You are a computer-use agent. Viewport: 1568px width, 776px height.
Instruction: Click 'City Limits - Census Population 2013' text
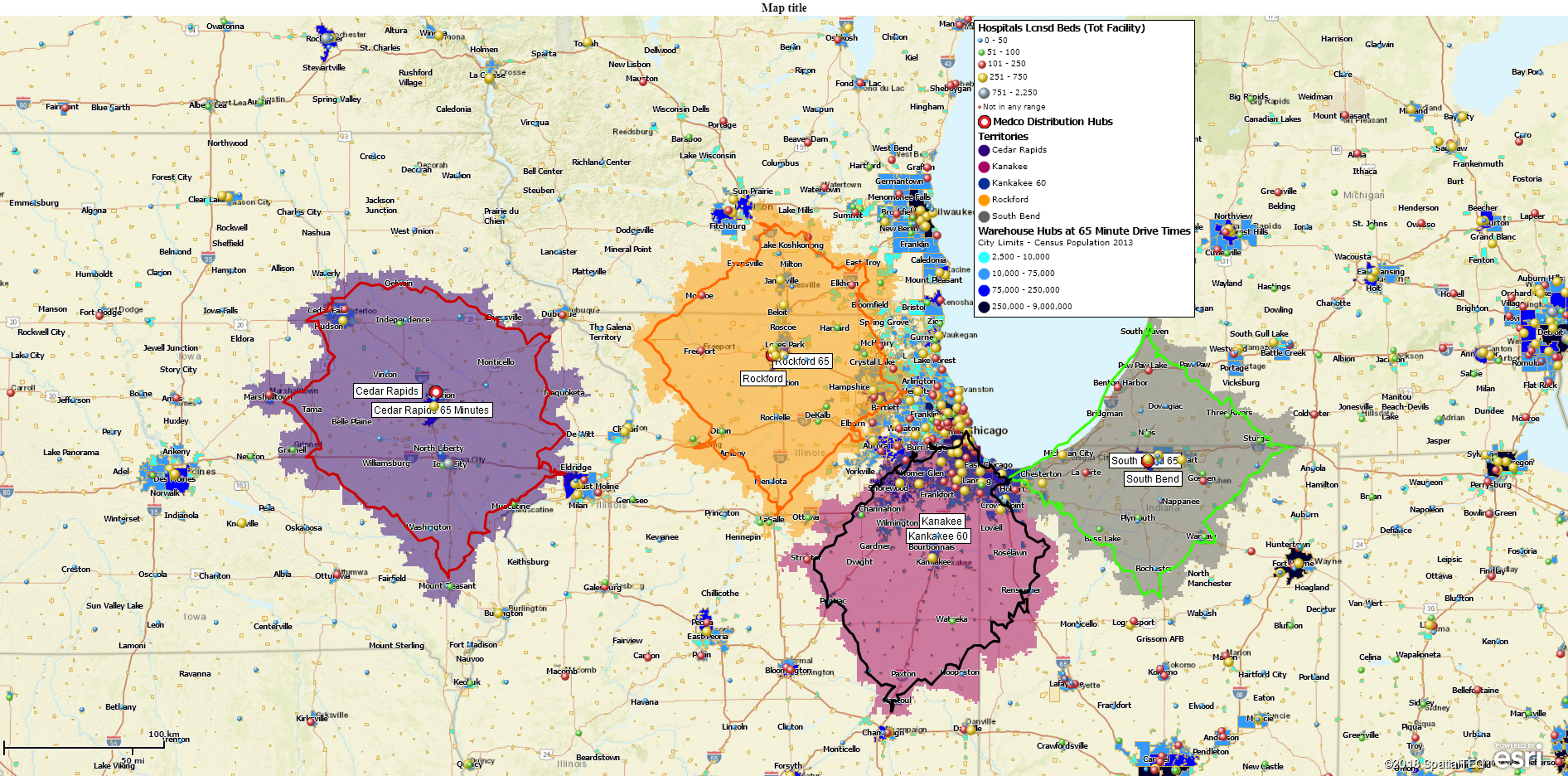point(1055,243)
